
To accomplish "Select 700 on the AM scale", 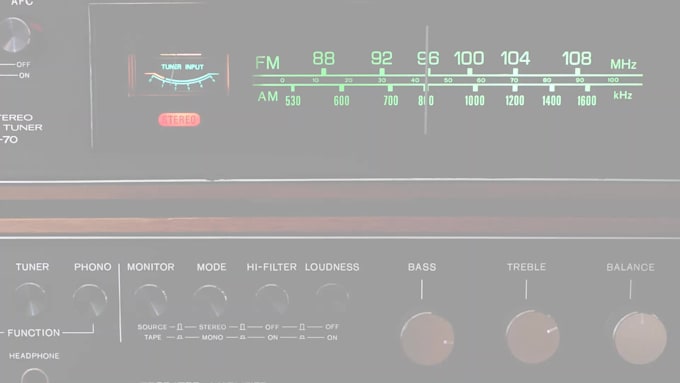I will (390, 101).
